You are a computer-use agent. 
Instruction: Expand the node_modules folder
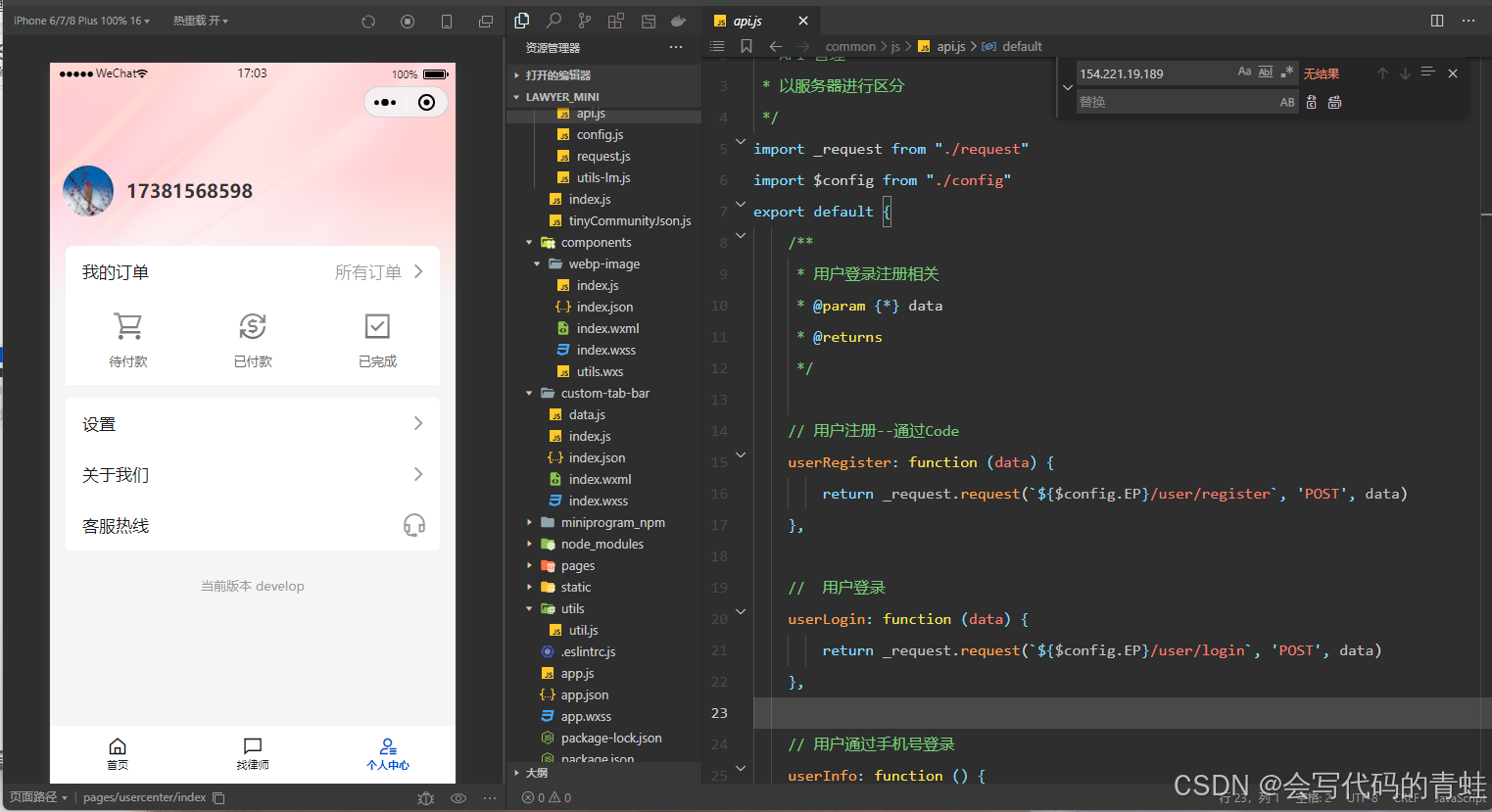click(603, 545)
